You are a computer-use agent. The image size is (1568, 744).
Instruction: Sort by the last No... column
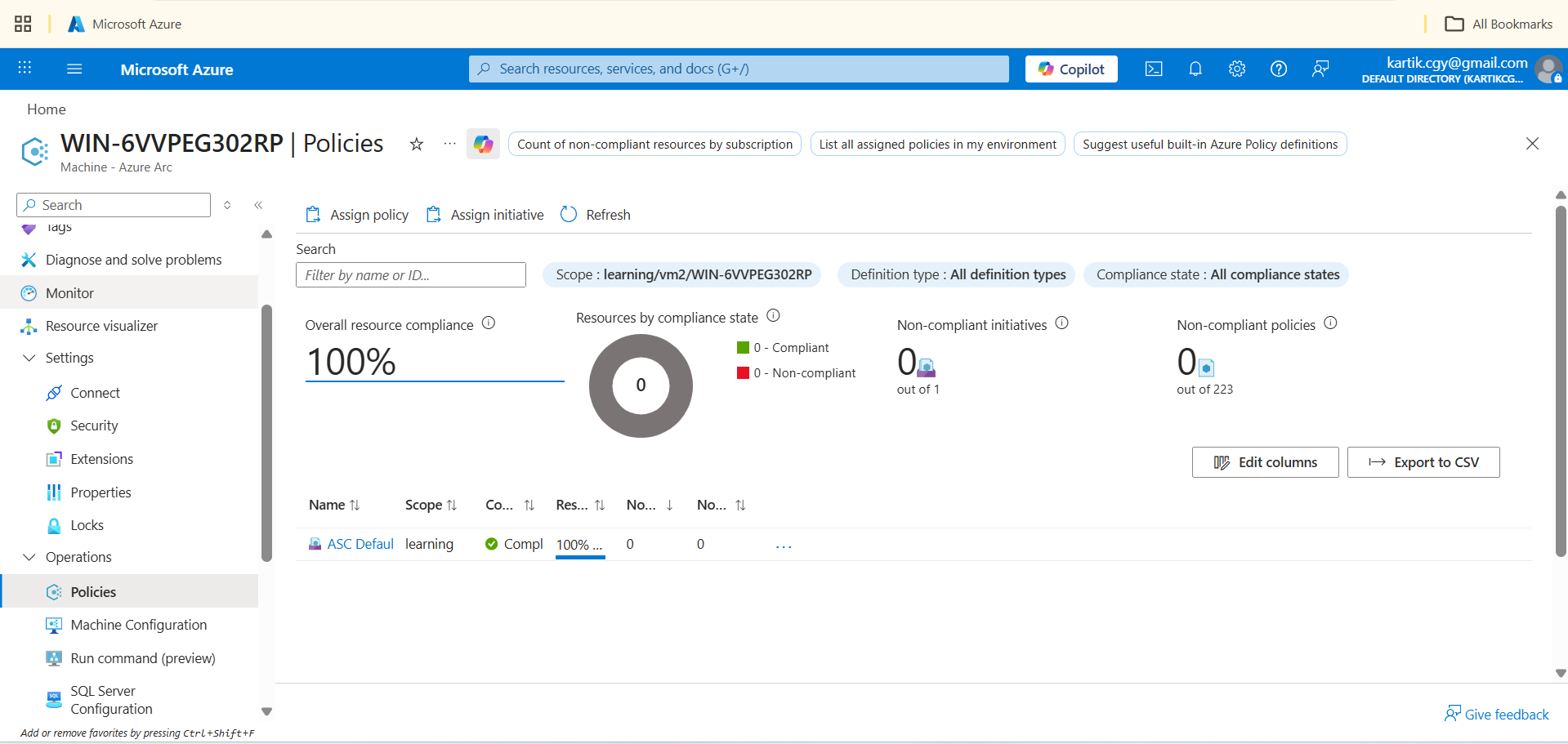pos(721,505)
